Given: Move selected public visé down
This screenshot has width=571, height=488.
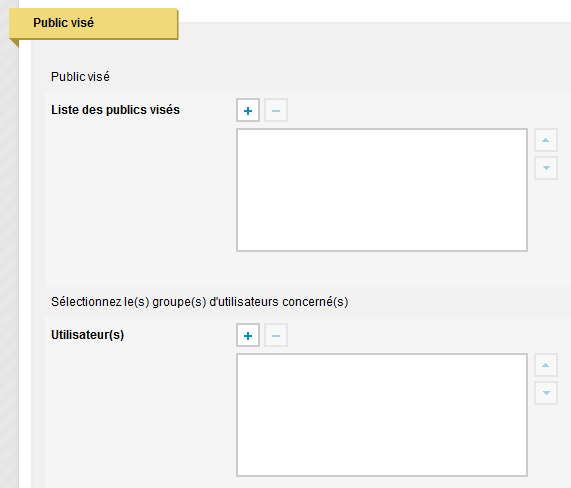Looking at the screenshot, I should coord(546,168).
